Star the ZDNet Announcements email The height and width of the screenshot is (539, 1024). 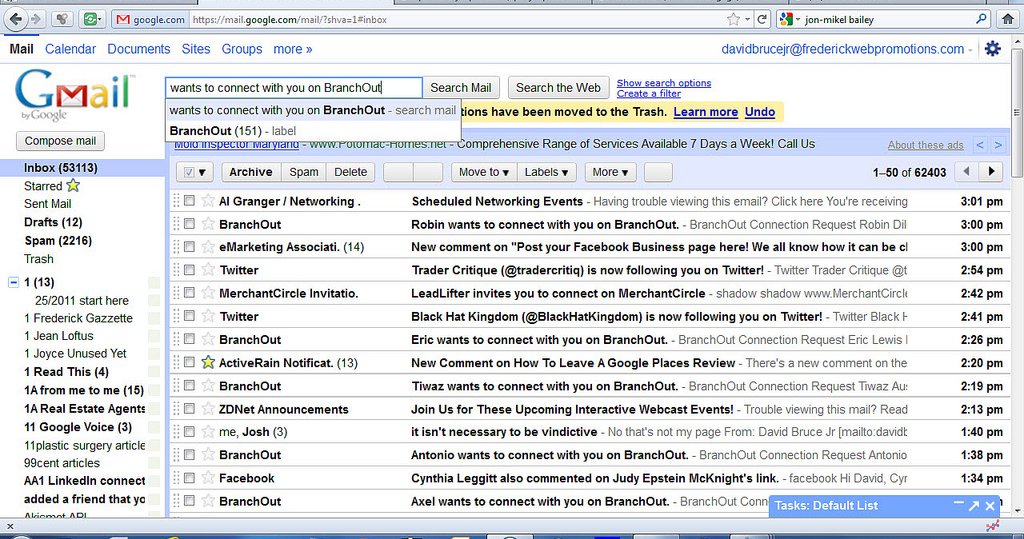tap(208, 408)
